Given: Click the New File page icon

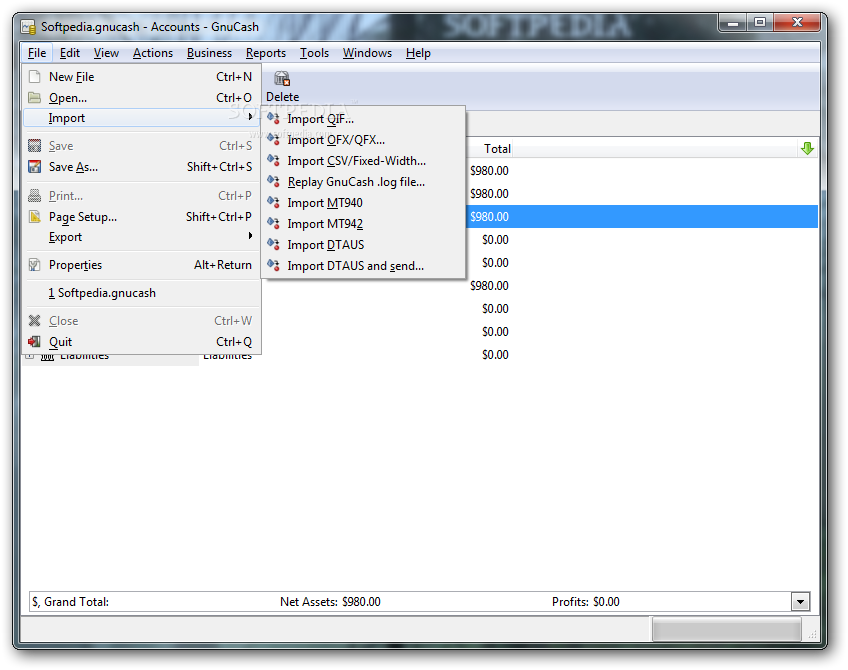Looking at the screenshot, I should [35, 76].
